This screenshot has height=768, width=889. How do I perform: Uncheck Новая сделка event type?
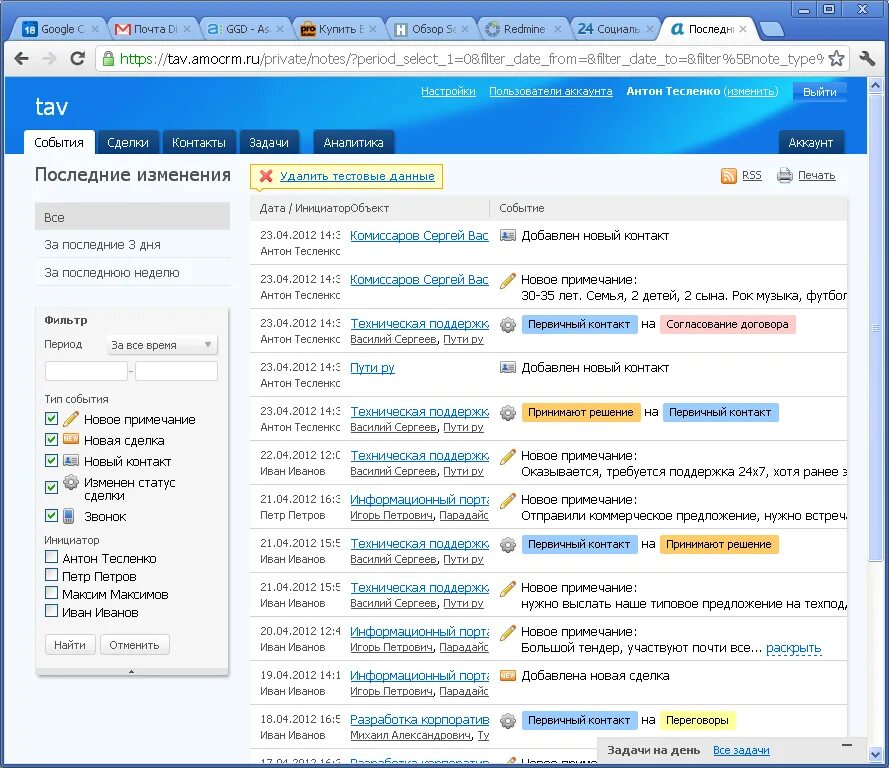click(51, 439)
